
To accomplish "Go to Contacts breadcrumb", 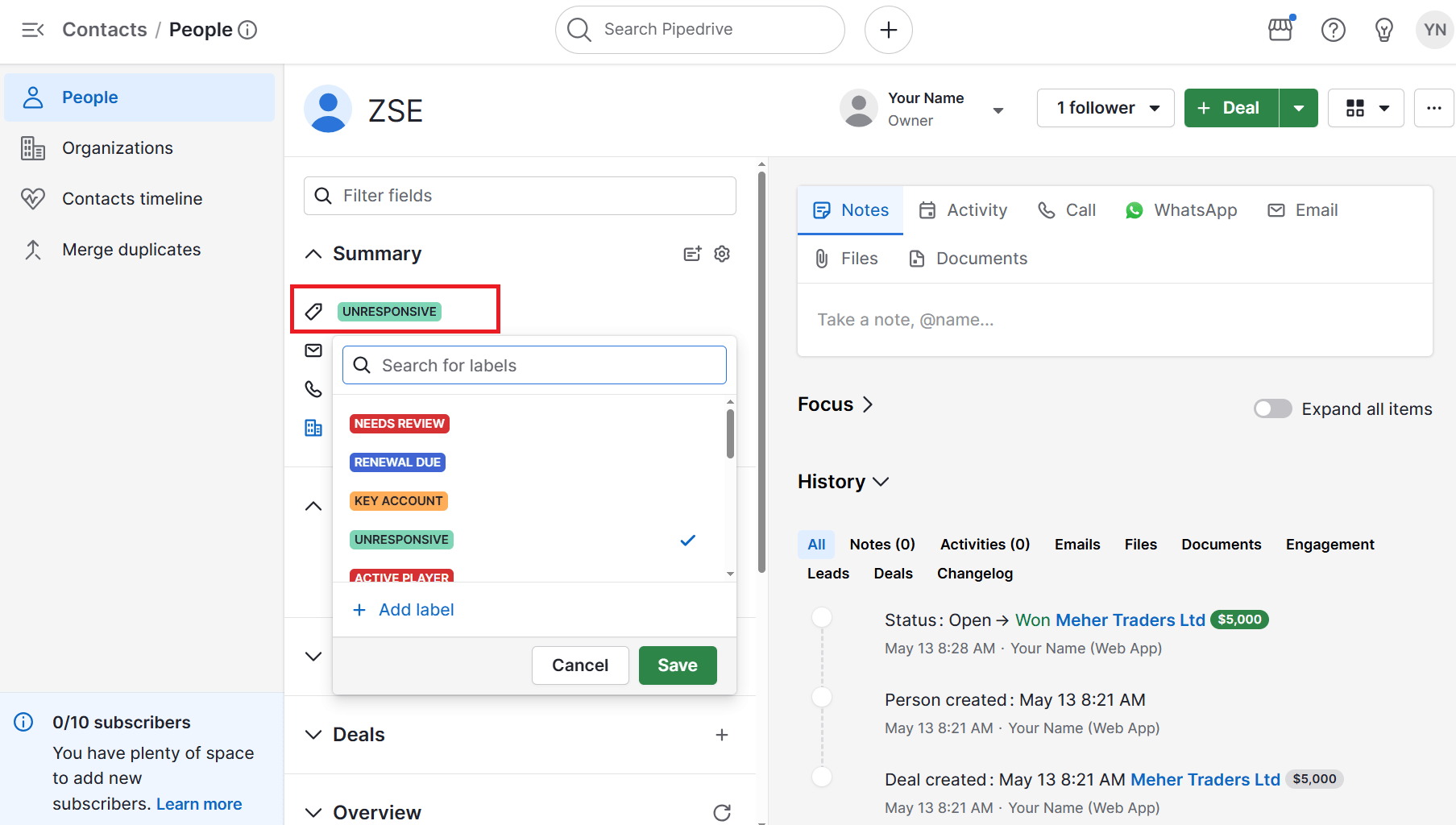I will 105,30.
